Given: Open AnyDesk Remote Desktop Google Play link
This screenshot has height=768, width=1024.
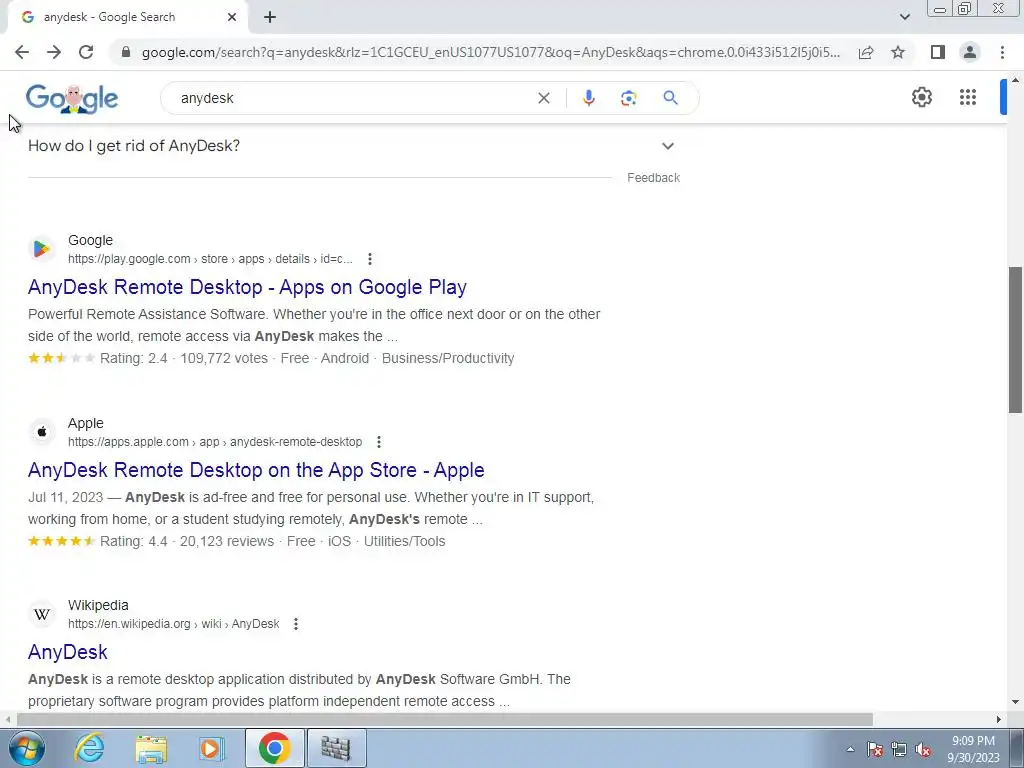Looking at the screenshot, I should (x=248, y=287).
